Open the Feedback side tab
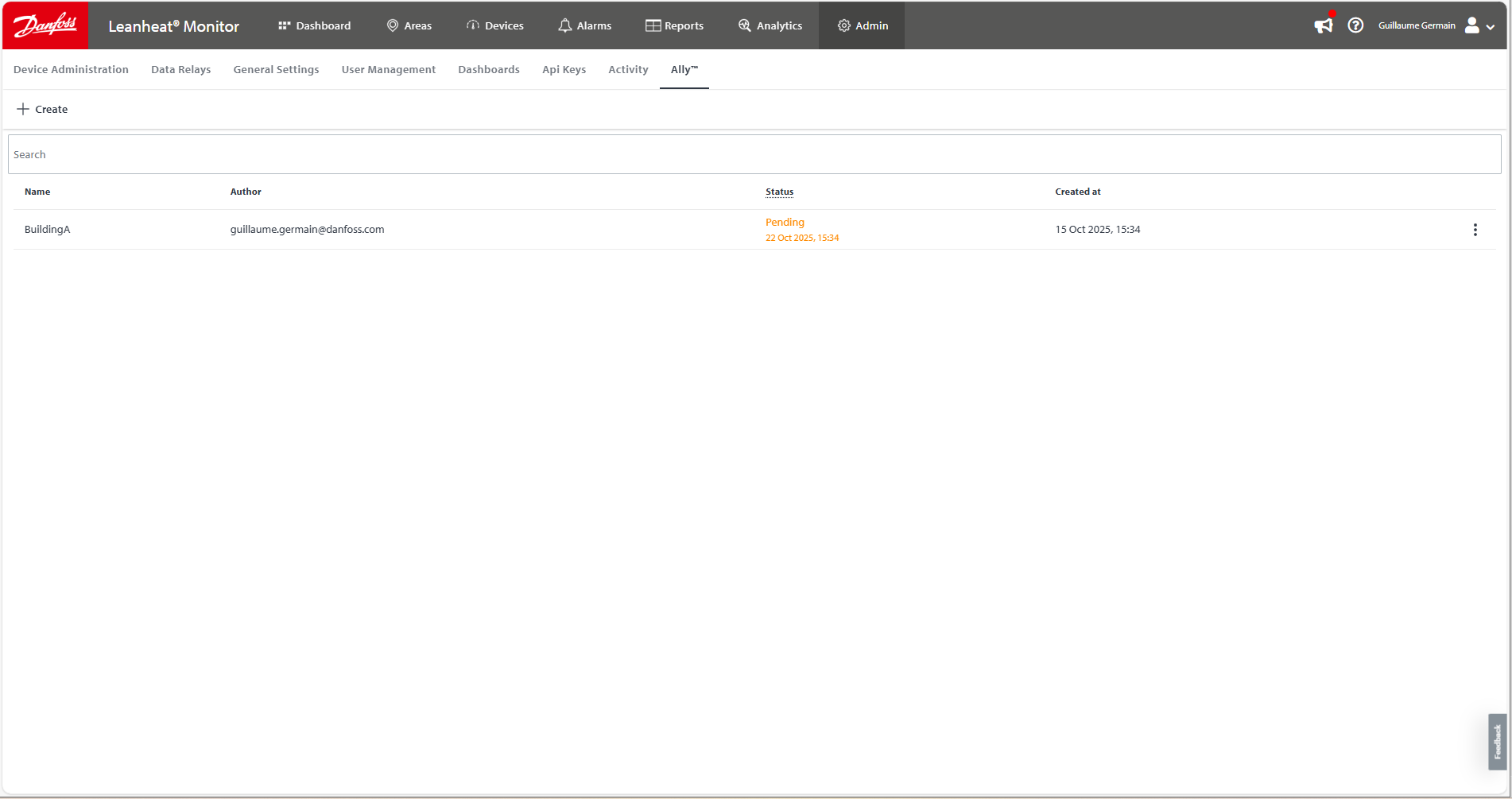Viewport: 1512px width, 799px height. click(1497, 741)
